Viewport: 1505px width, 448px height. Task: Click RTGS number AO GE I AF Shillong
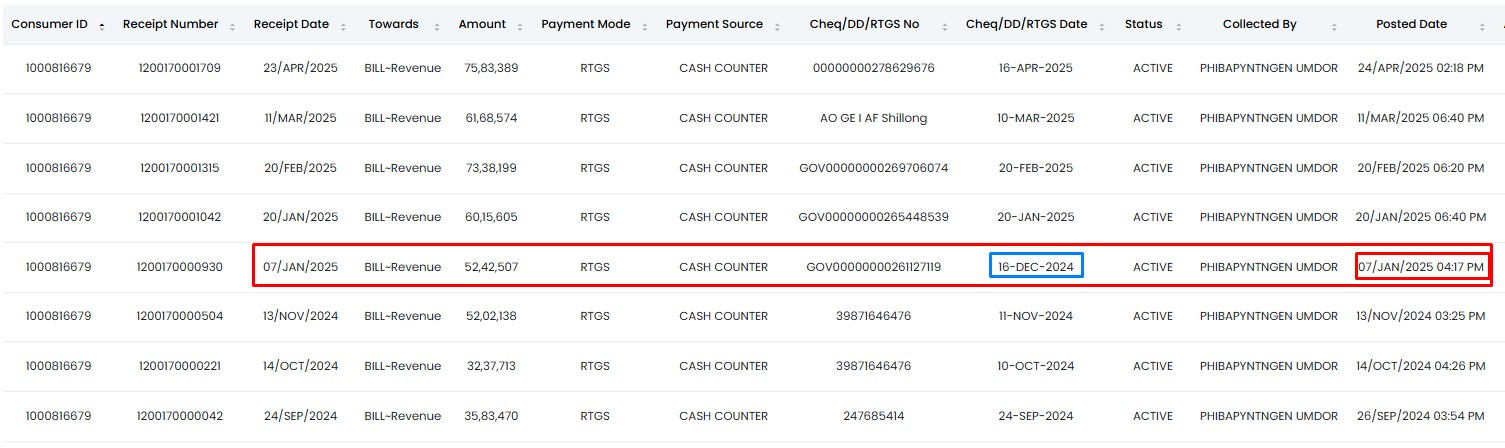873,118
